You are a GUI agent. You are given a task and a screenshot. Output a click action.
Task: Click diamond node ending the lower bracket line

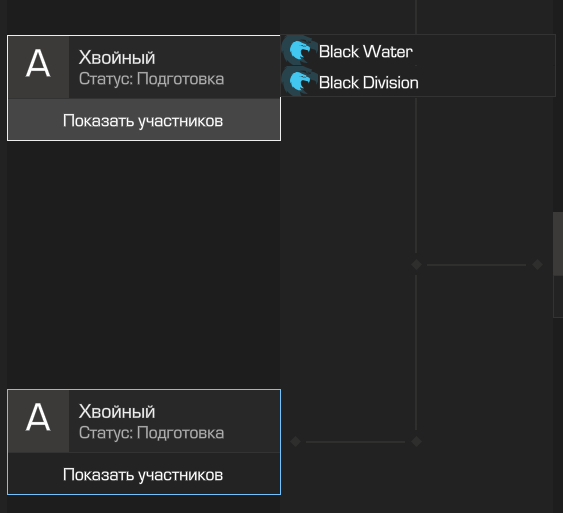(416, 441)
